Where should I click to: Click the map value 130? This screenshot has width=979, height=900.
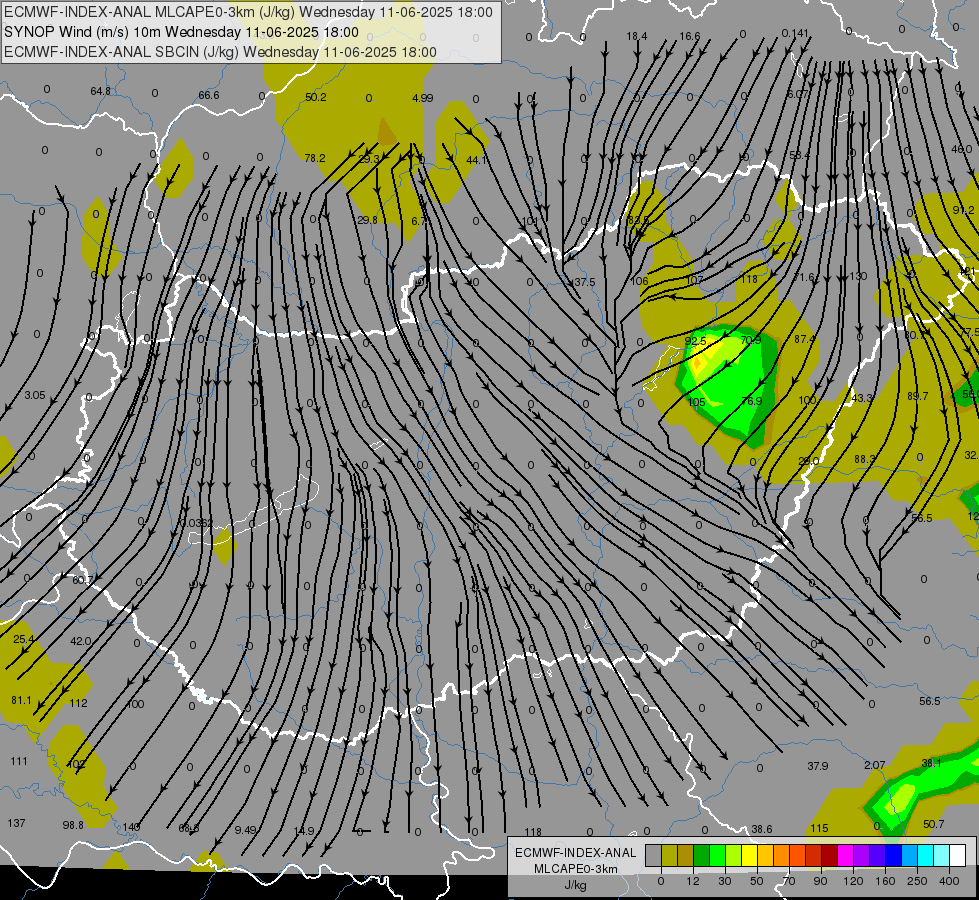click(x=858, y=276)
